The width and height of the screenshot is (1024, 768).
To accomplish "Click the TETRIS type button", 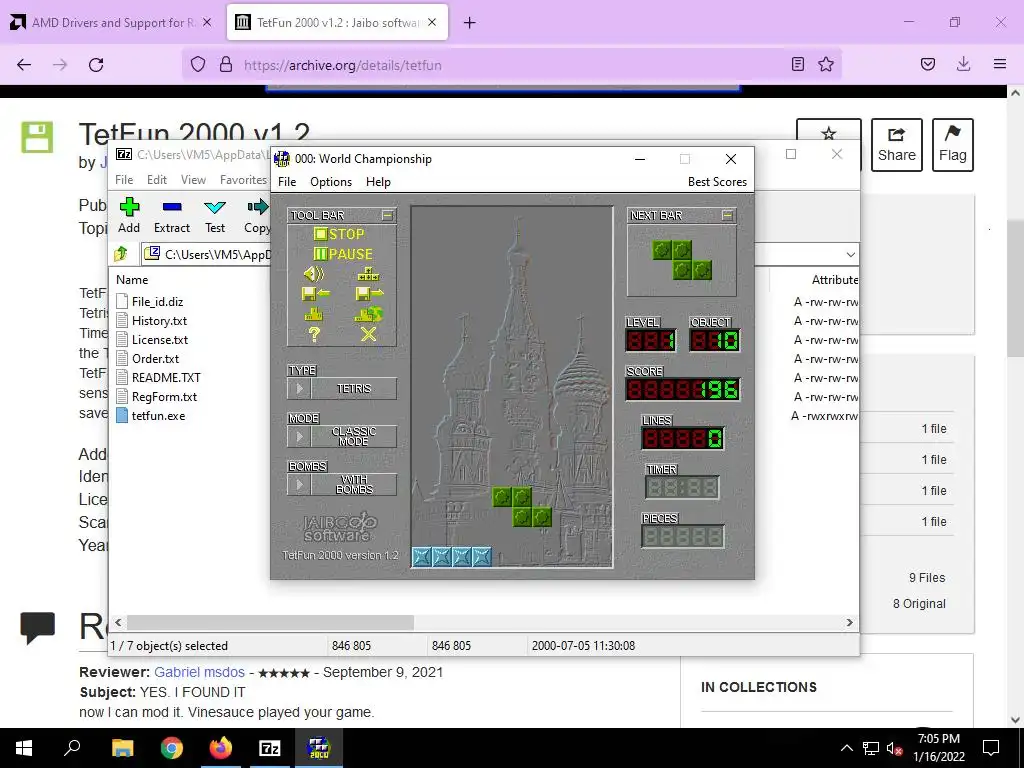I will pyautogui.click(x=354, y=389).
